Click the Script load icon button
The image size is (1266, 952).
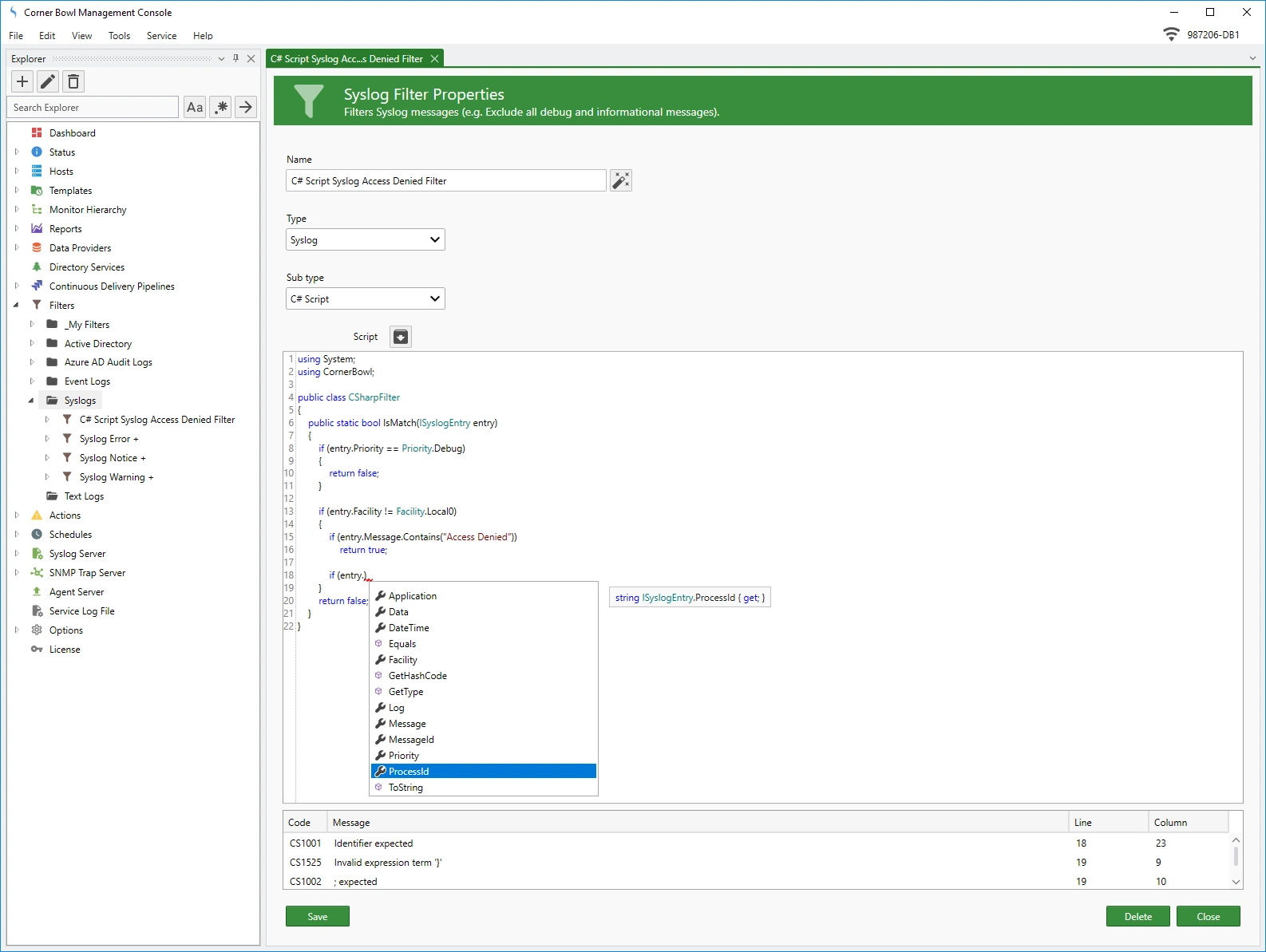(401, 337)
